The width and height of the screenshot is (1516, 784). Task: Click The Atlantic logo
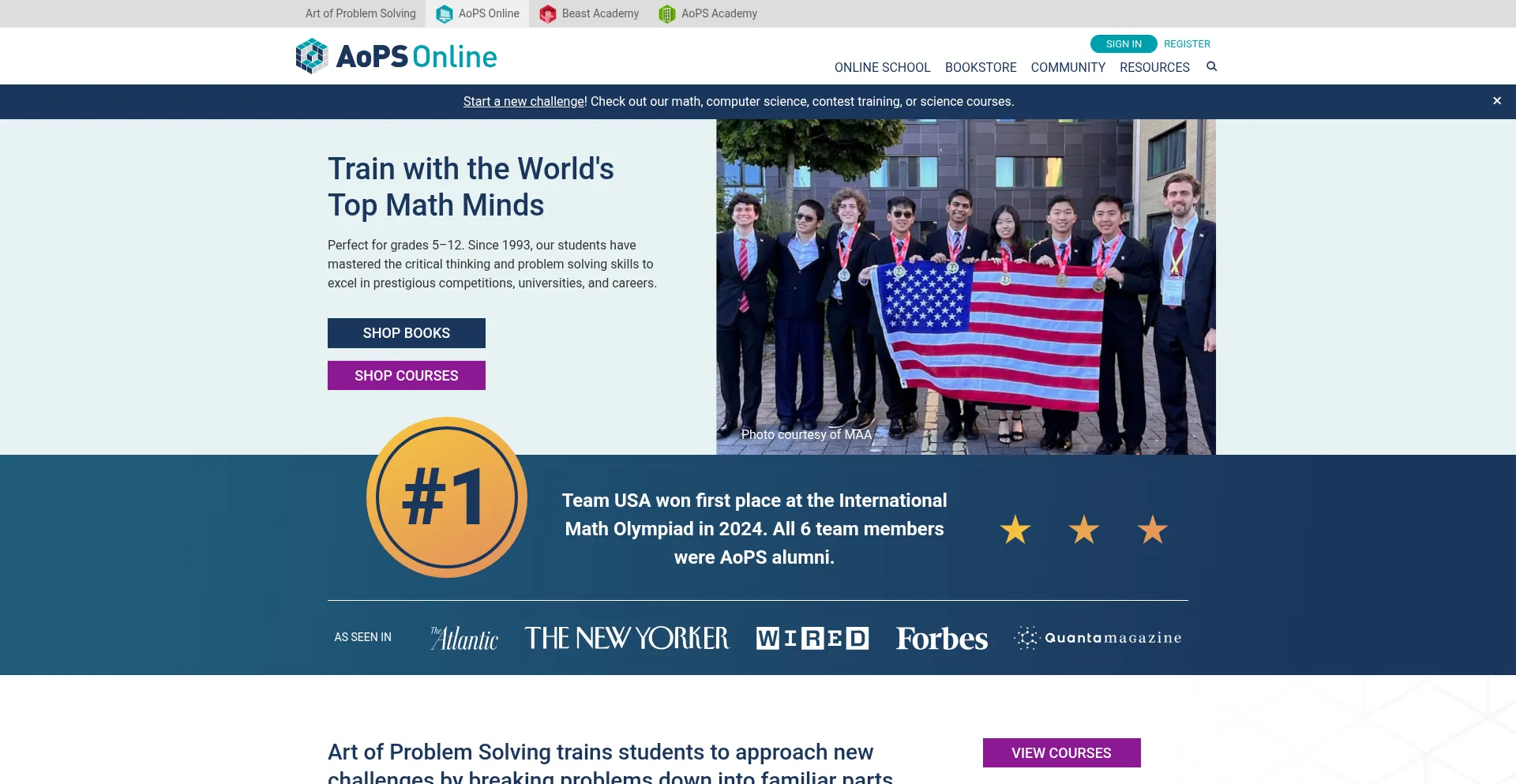[464, 638]
